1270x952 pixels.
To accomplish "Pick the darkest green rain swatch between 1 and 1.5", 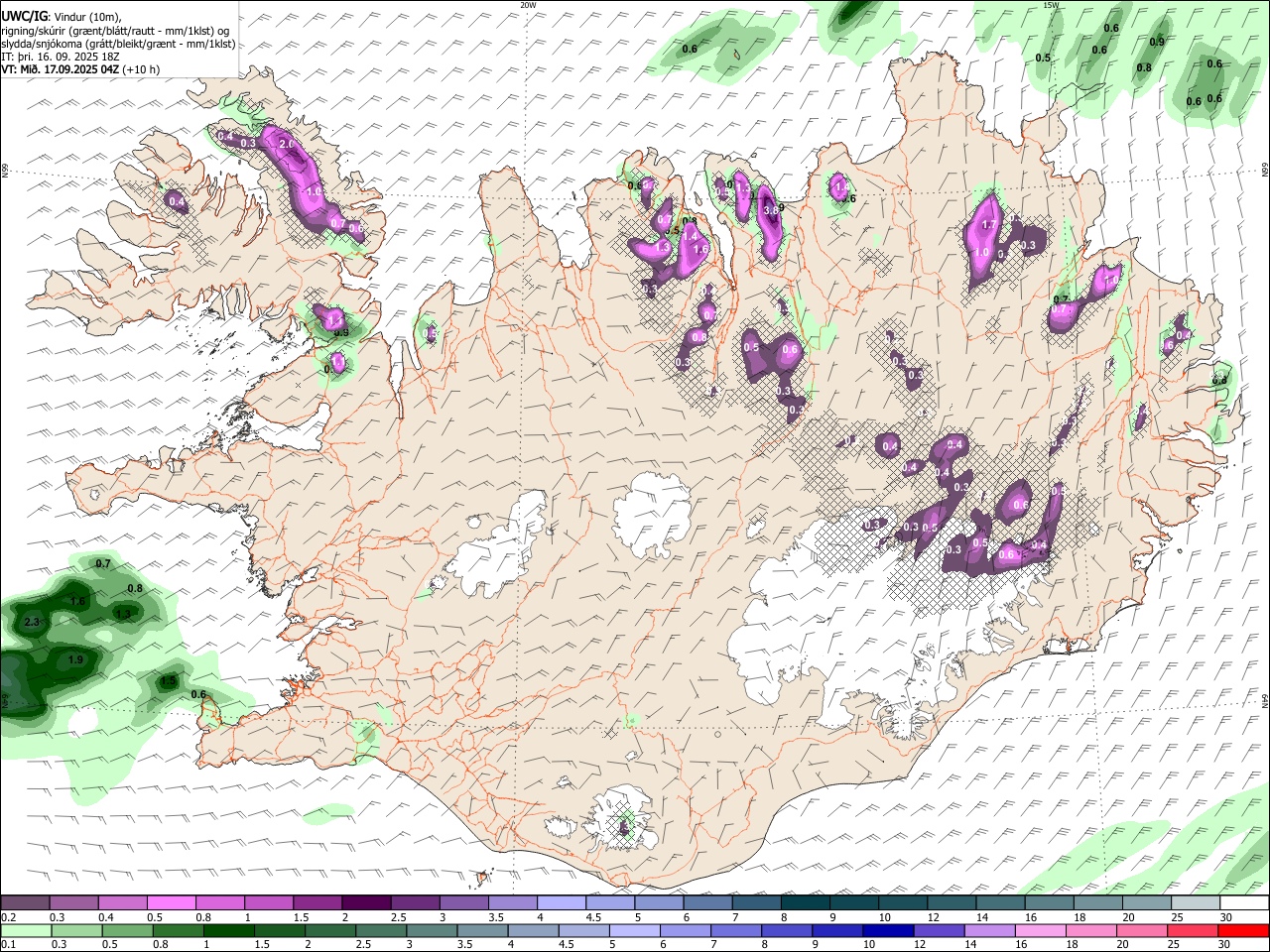I will point(228,930).
